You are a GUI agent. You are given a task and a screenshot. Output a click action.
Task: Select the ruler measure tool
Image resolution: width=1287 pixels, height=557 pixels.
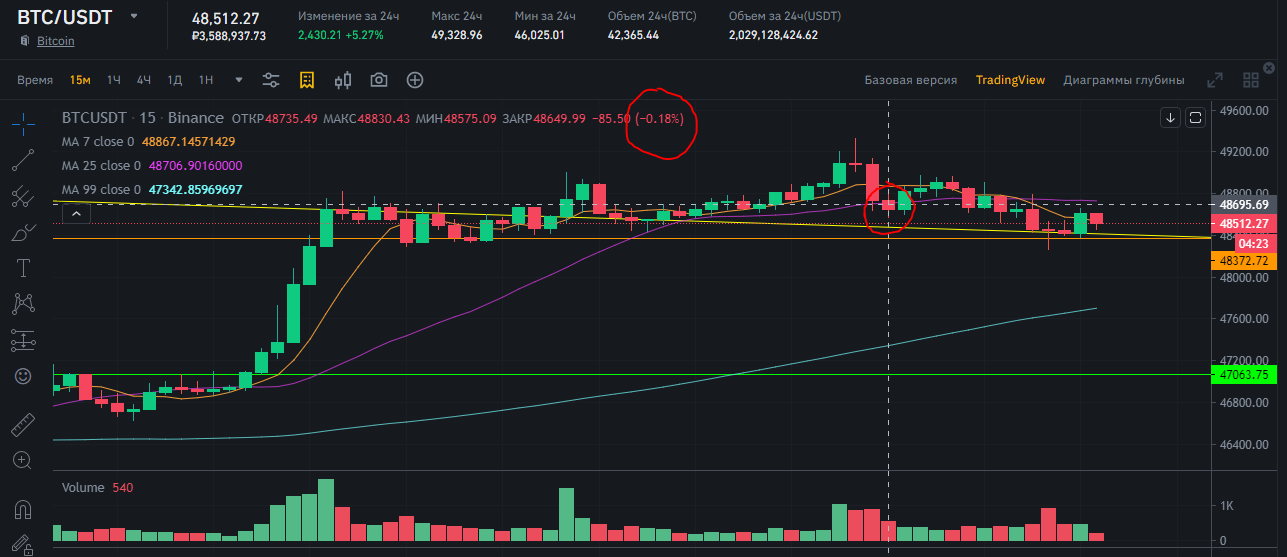click(x=22, y=425)
